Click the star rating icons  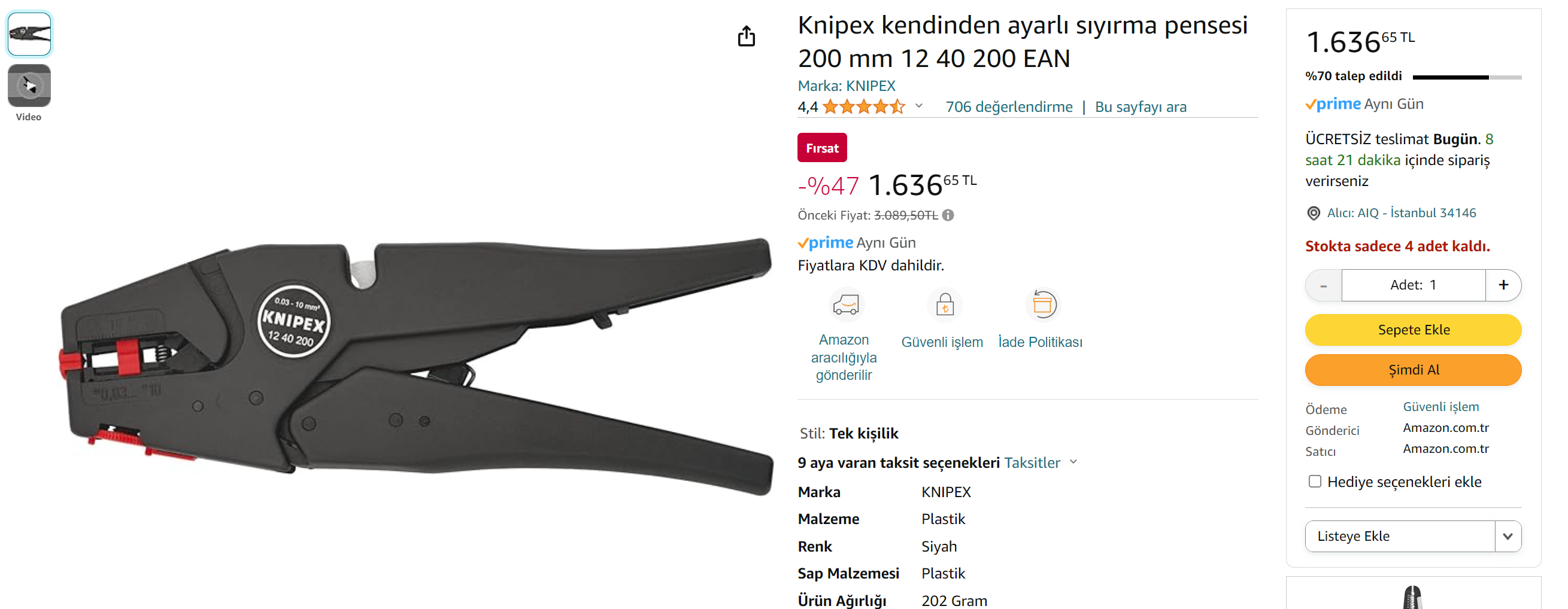coord(864,107)
